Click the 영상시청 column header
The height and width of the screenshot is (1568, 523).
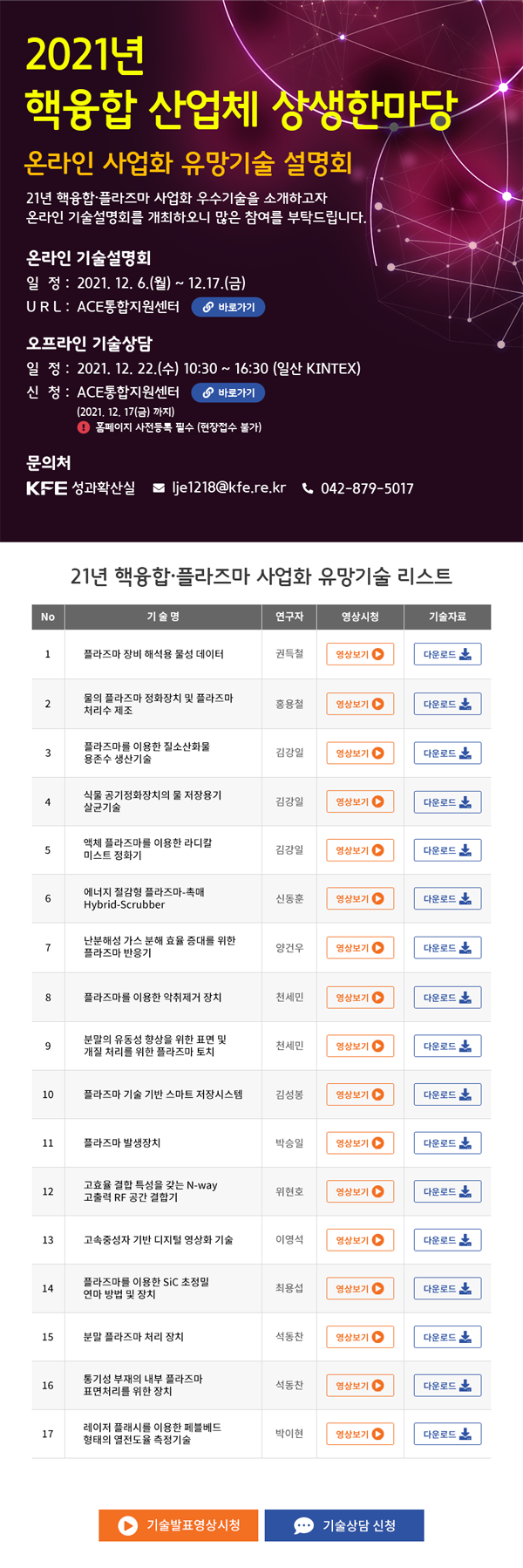click(360, 617)
